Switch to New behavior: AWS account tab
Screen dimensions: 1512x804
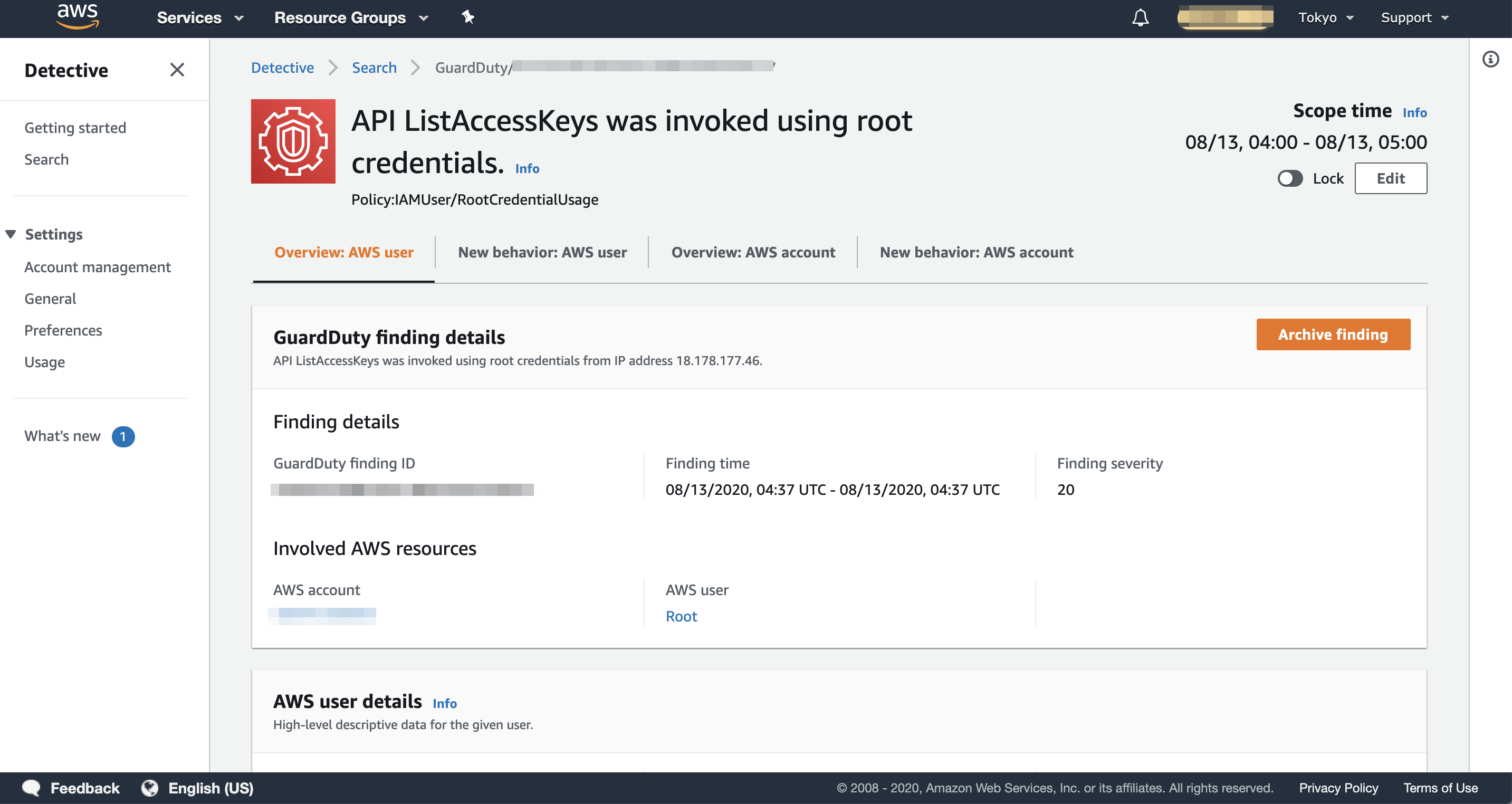976,252
